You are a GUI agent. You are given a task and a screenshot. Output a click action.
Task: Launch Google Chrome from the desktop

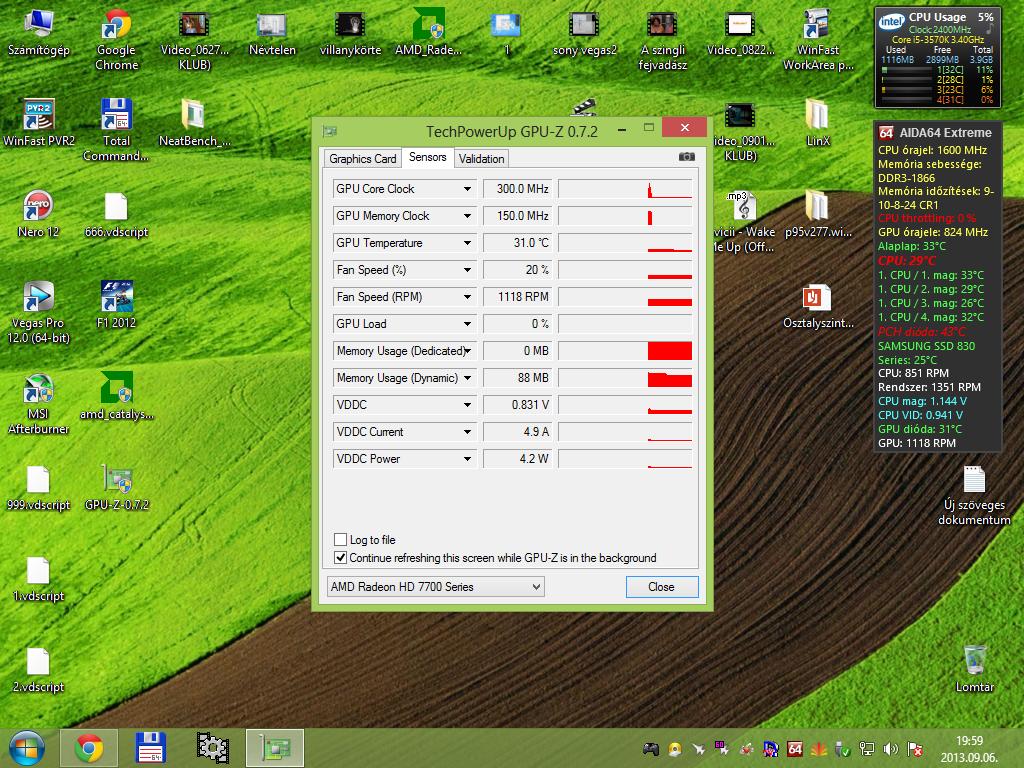[x=116, y=40]
